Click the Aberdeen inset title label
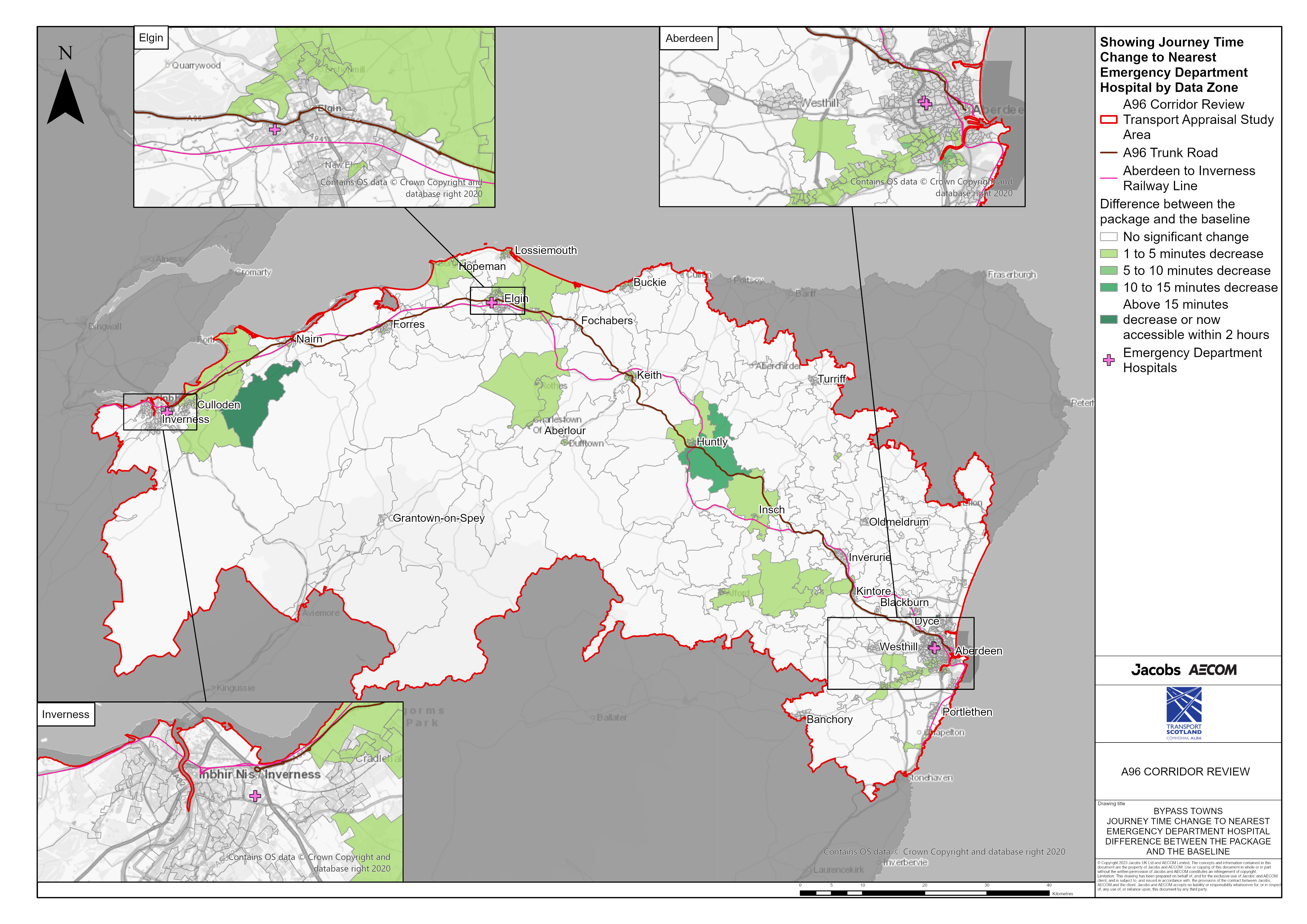 tap(689, 39)
